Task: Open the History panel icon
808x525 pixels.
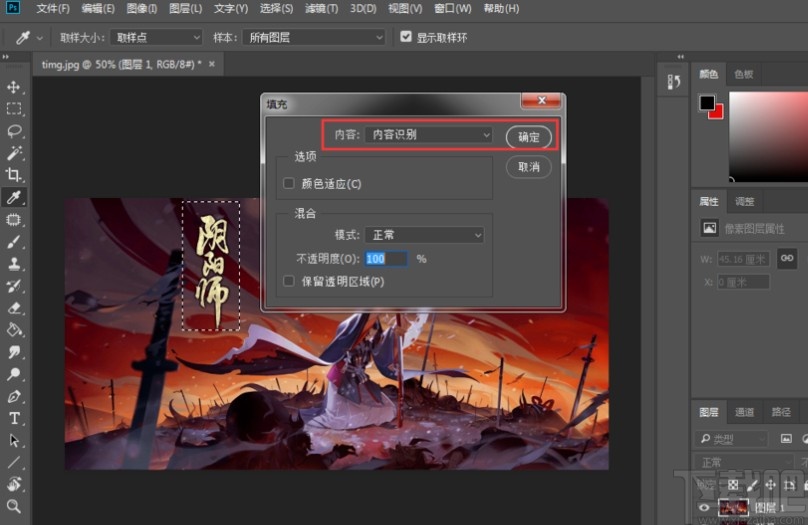Action: (674, 81)
